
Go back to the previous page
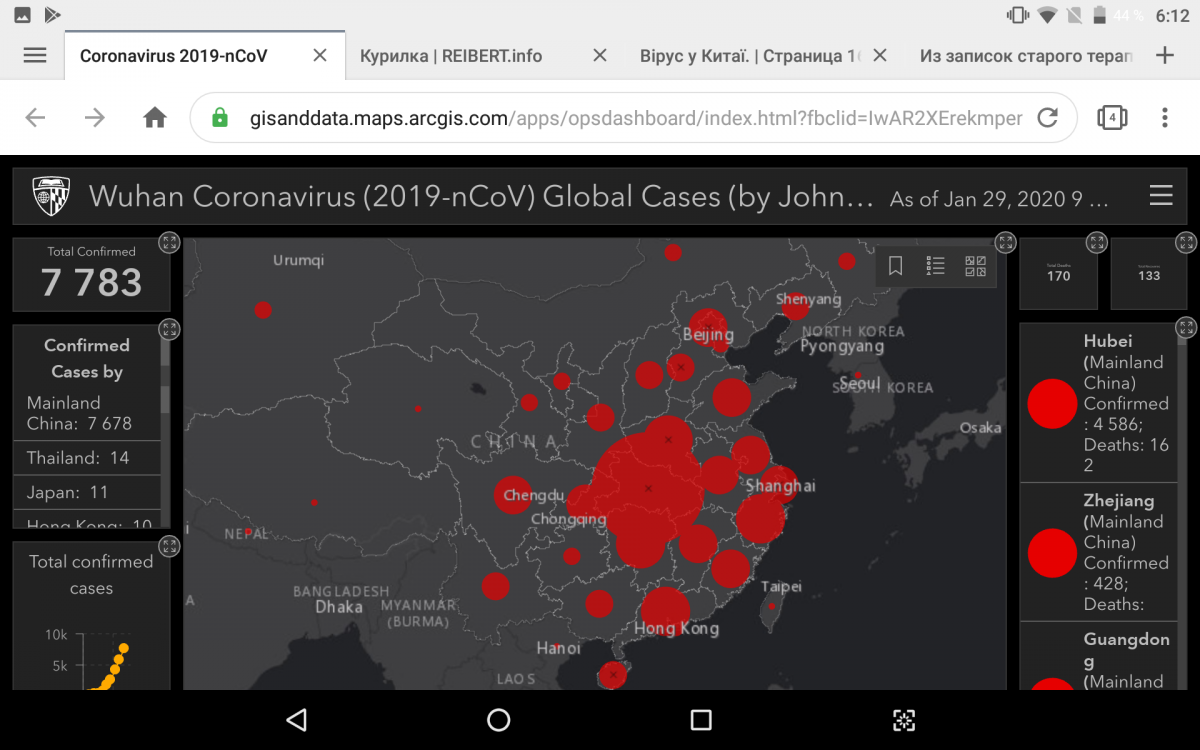[35, 118]
